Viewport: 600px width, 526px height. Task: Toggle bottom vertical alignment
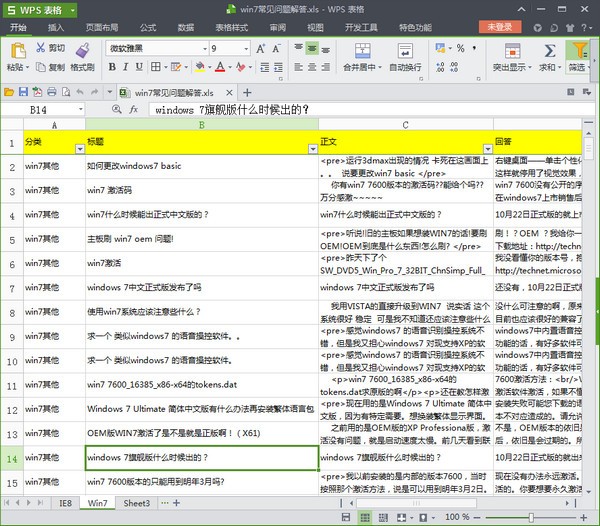click(326, 49)
